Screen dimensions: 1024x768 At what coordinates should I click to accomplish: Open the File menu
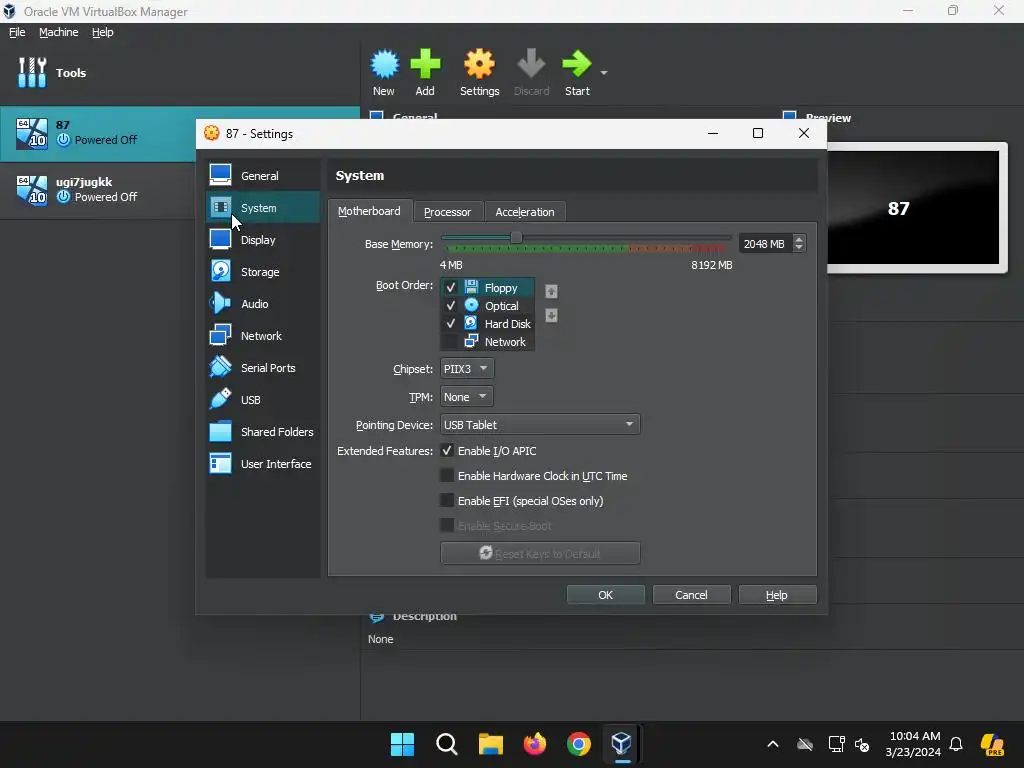(17, 32)
